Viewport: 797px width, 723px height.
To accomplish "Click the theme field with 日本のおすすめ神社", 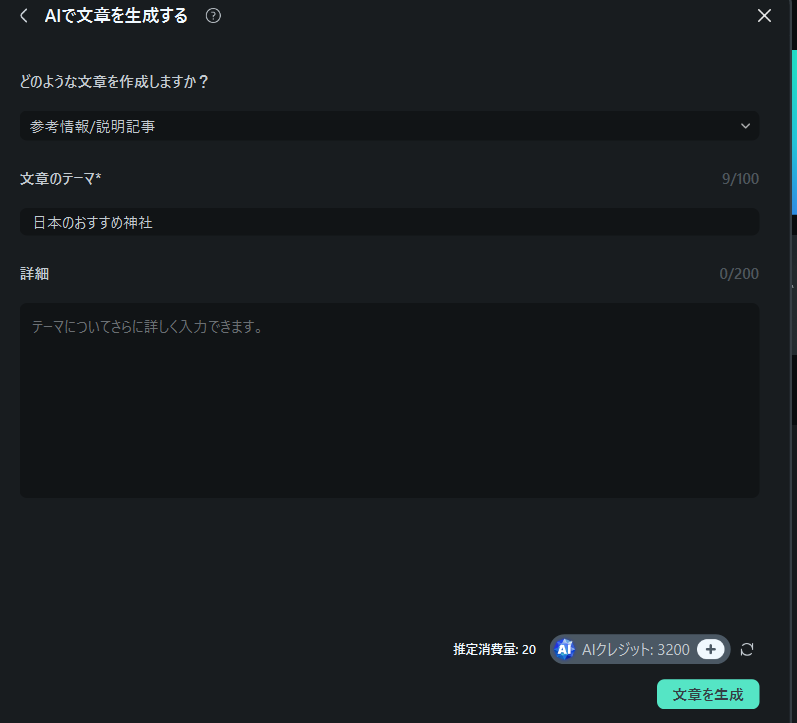I will 389,222.
